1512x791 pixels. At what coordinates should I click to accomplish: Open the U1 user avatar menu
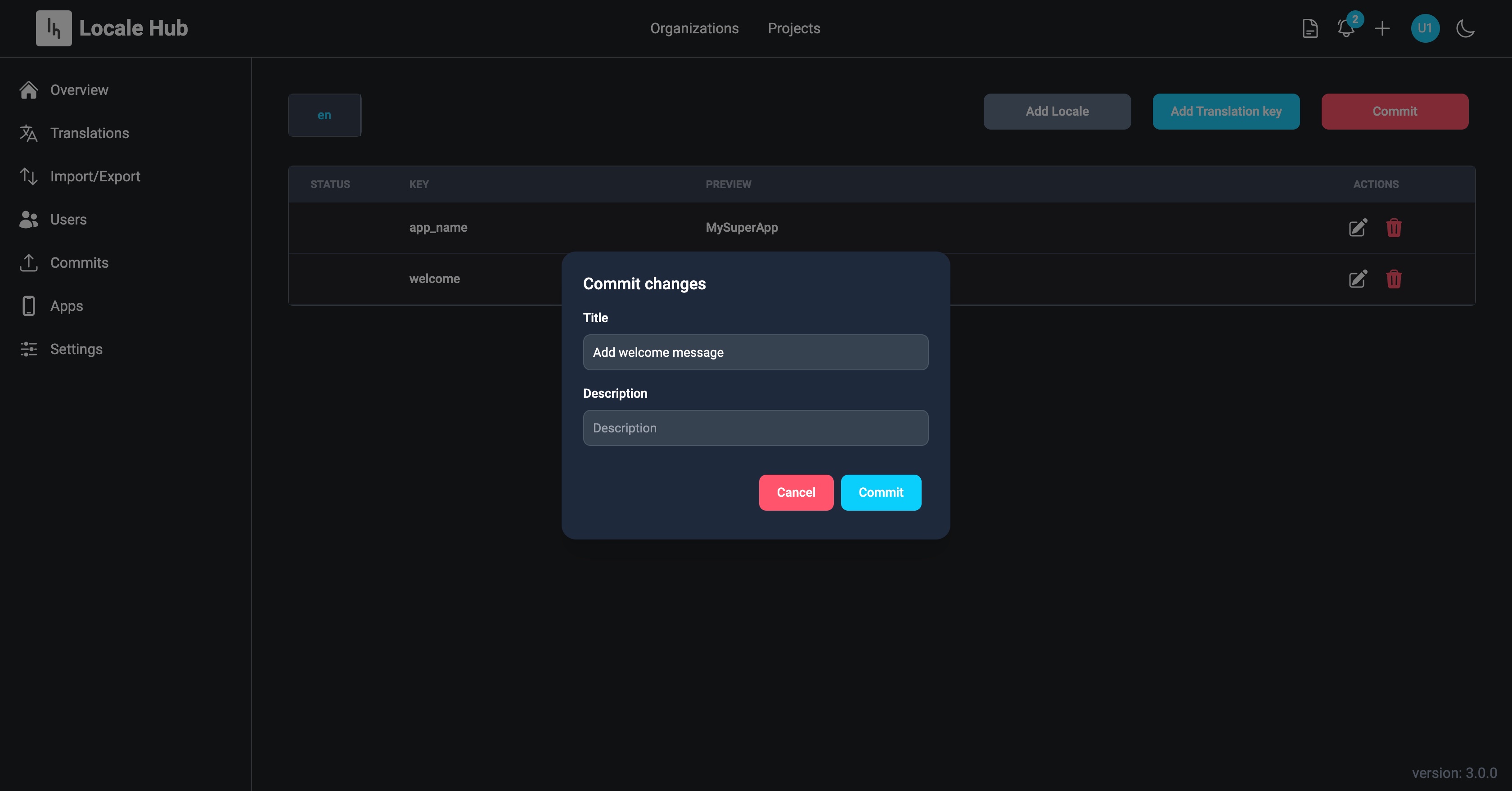pyautogui.click(x=1425, y=28)
